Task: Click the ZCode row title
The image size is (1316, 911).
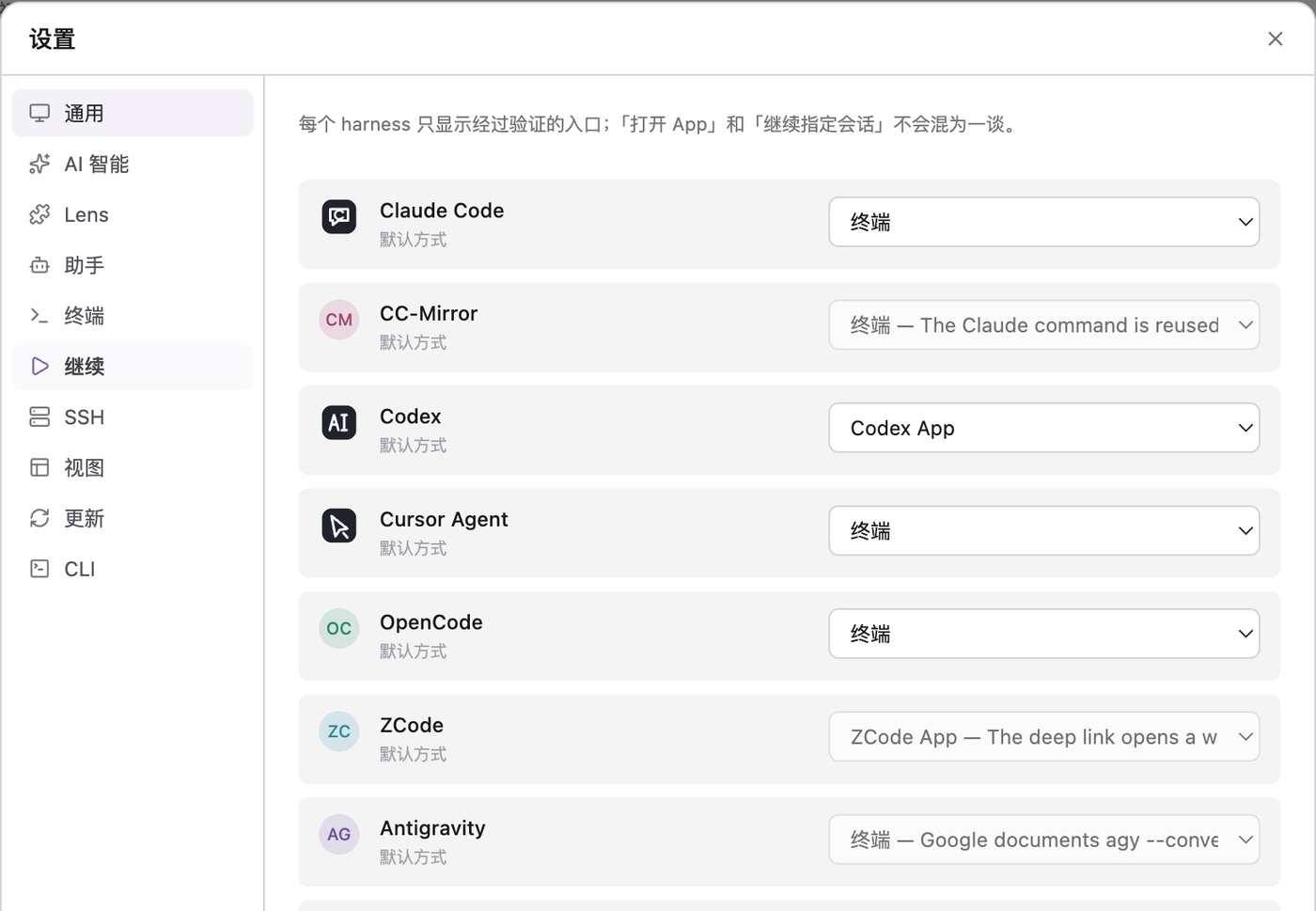Action: [412, 725]
